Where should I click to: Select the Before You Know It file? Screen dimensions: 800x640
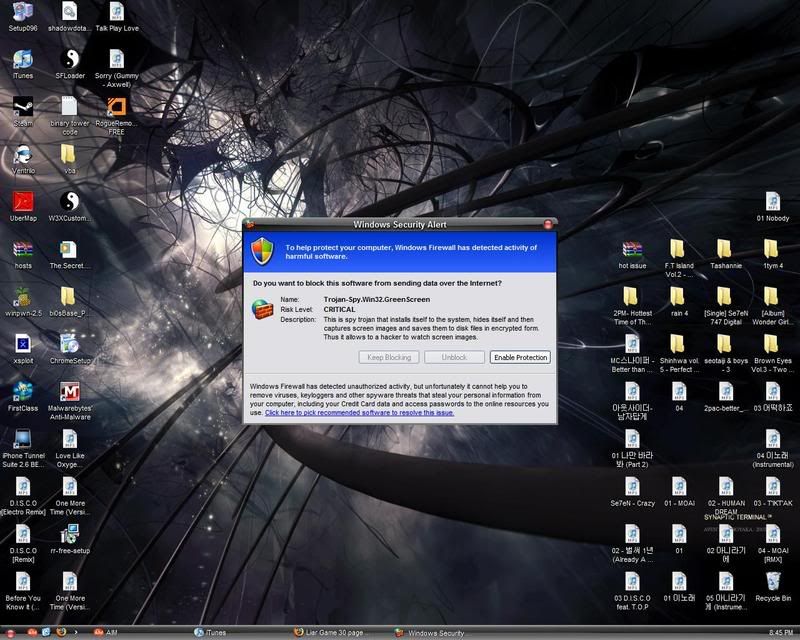click(x=23, y=582)
